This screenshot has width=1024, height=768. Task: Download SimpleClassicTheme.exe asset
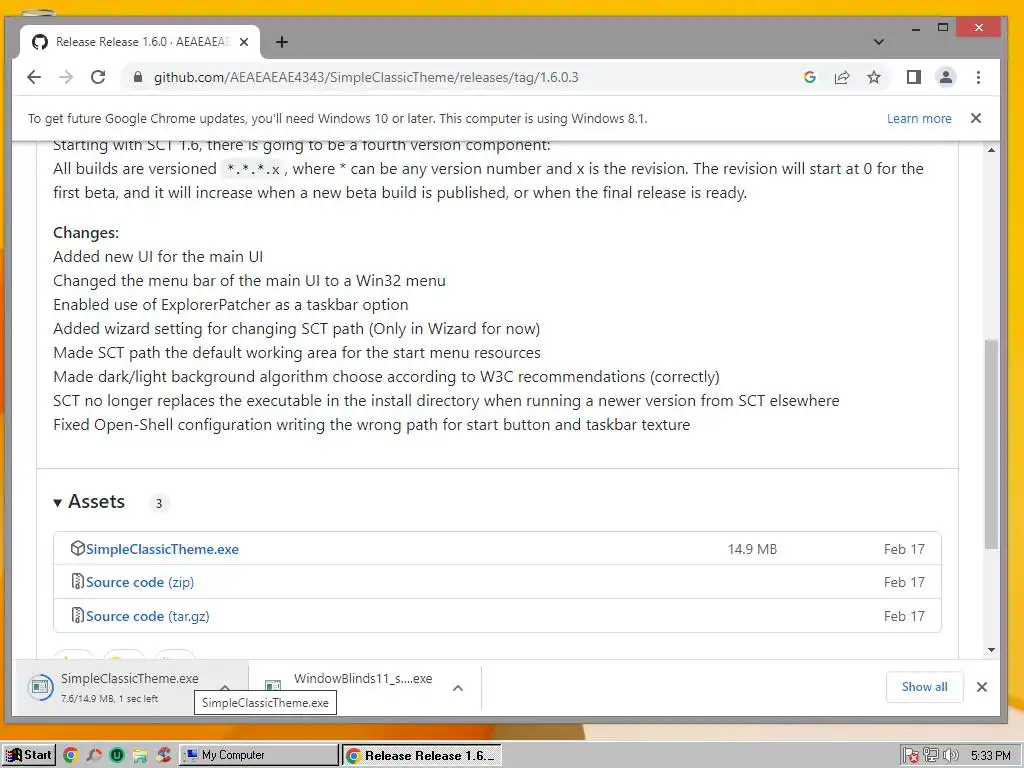pyautogui.click(x=162, y=549)
